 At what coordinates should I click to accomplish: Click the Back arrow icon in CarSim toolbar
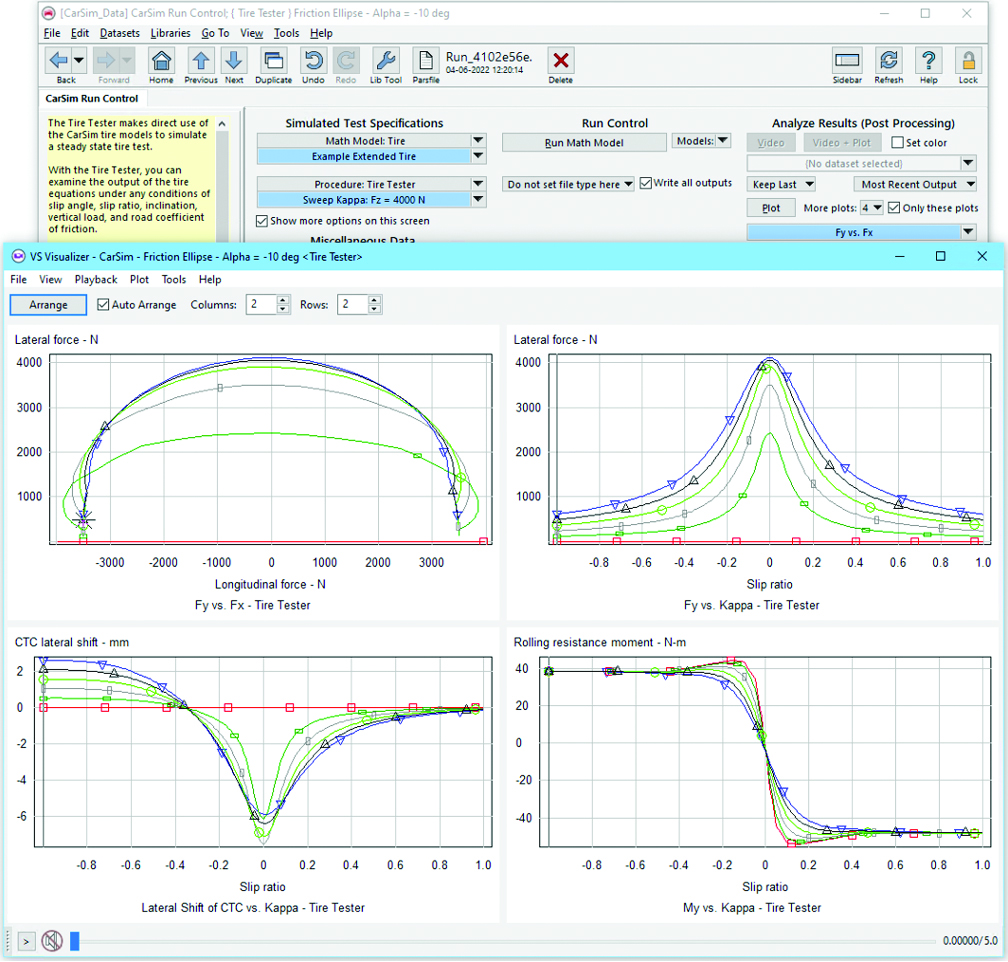pyautogui.click(x=58, y=61)
